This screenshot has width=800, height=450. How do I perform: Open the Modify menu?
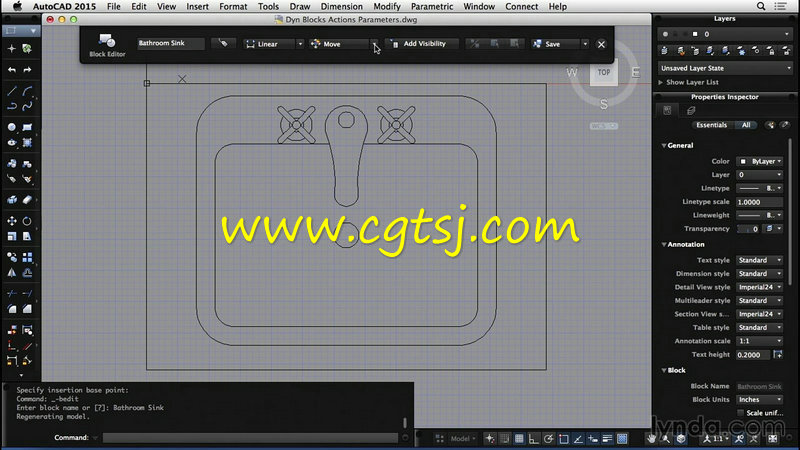tap(387, 6)
